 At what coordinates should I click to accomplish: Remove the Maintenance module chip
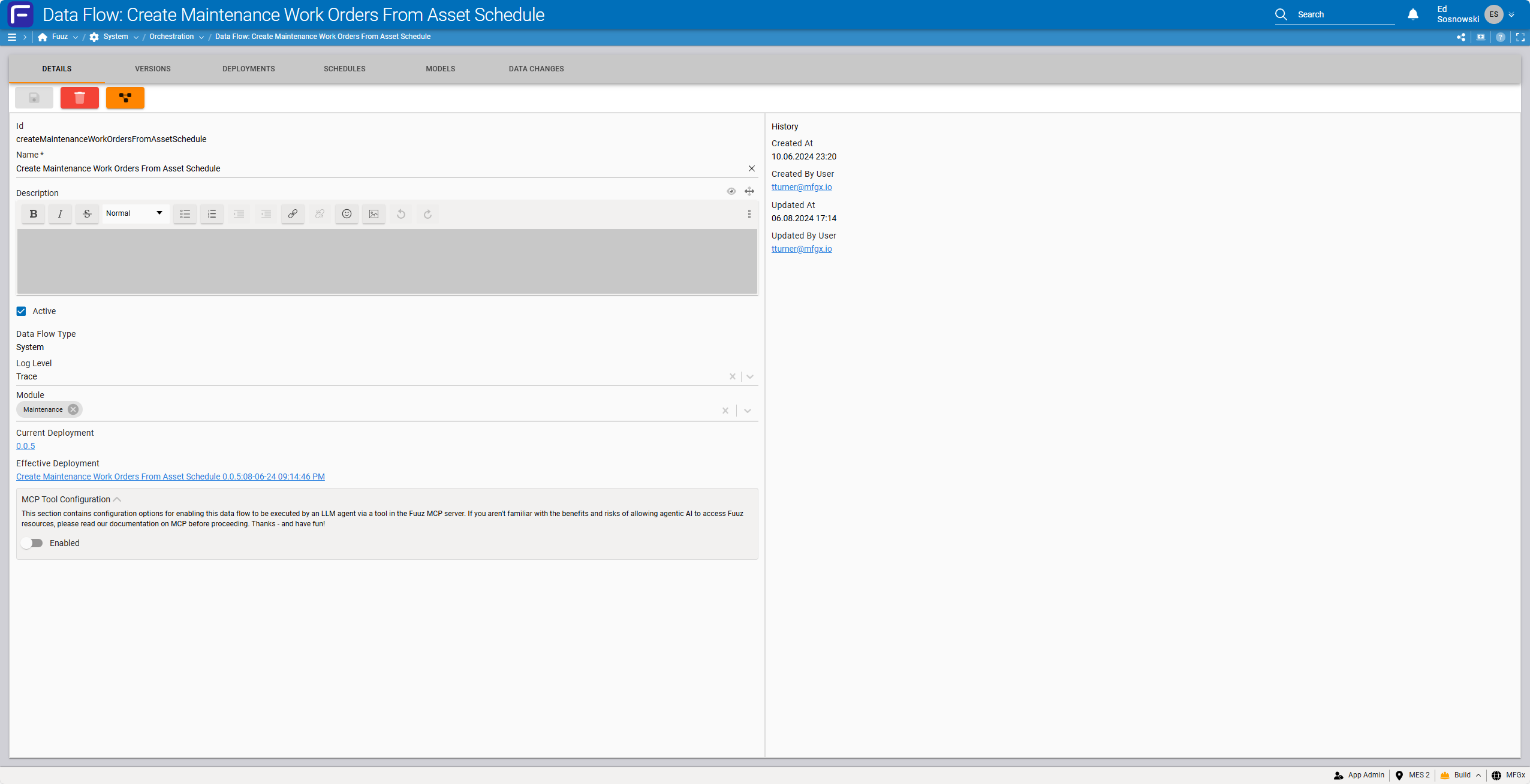click(73, 409)
